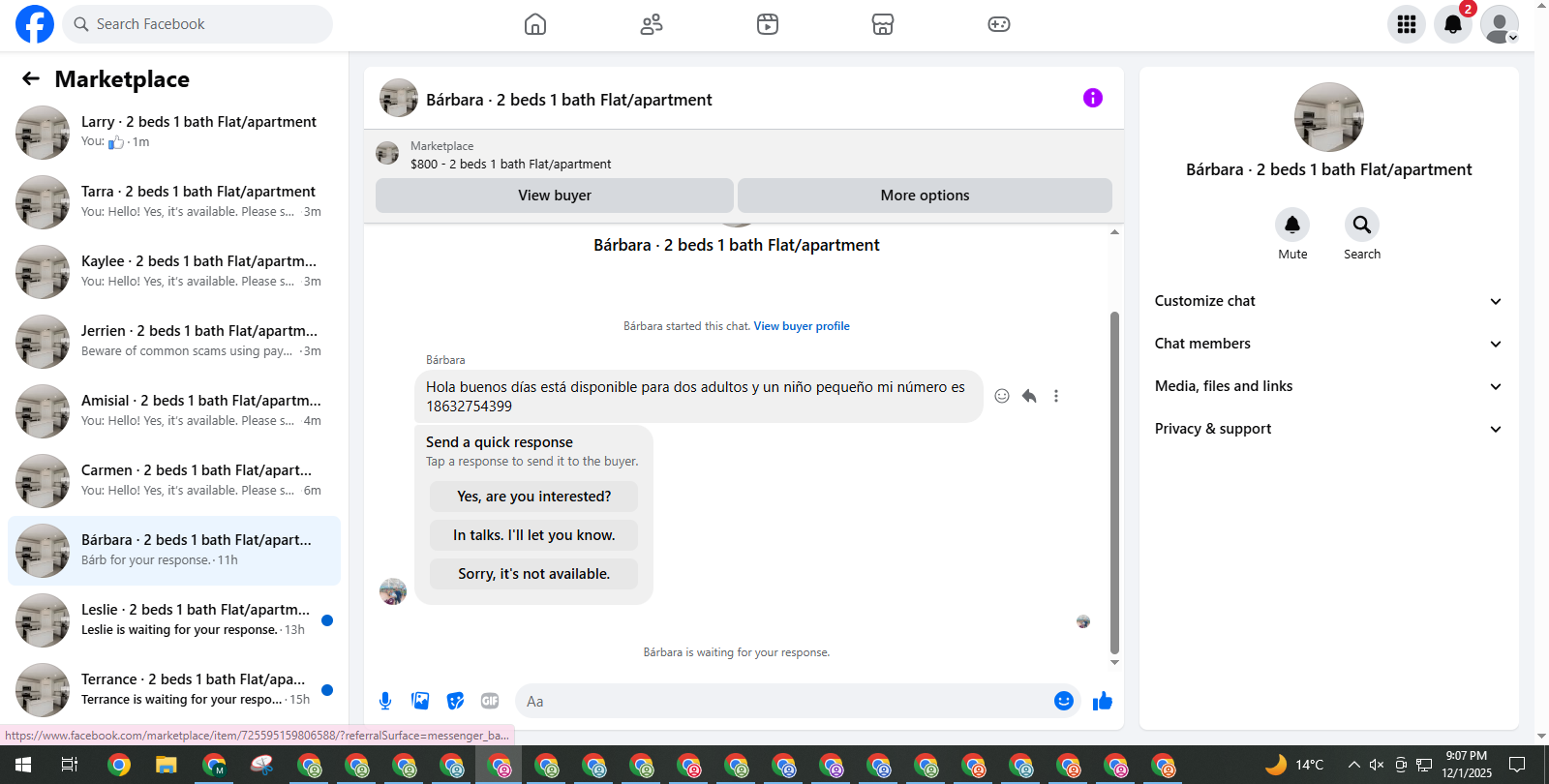Expand Media, files and links section
Viewport: 1549px width, 784px height.
(1328, 386)
